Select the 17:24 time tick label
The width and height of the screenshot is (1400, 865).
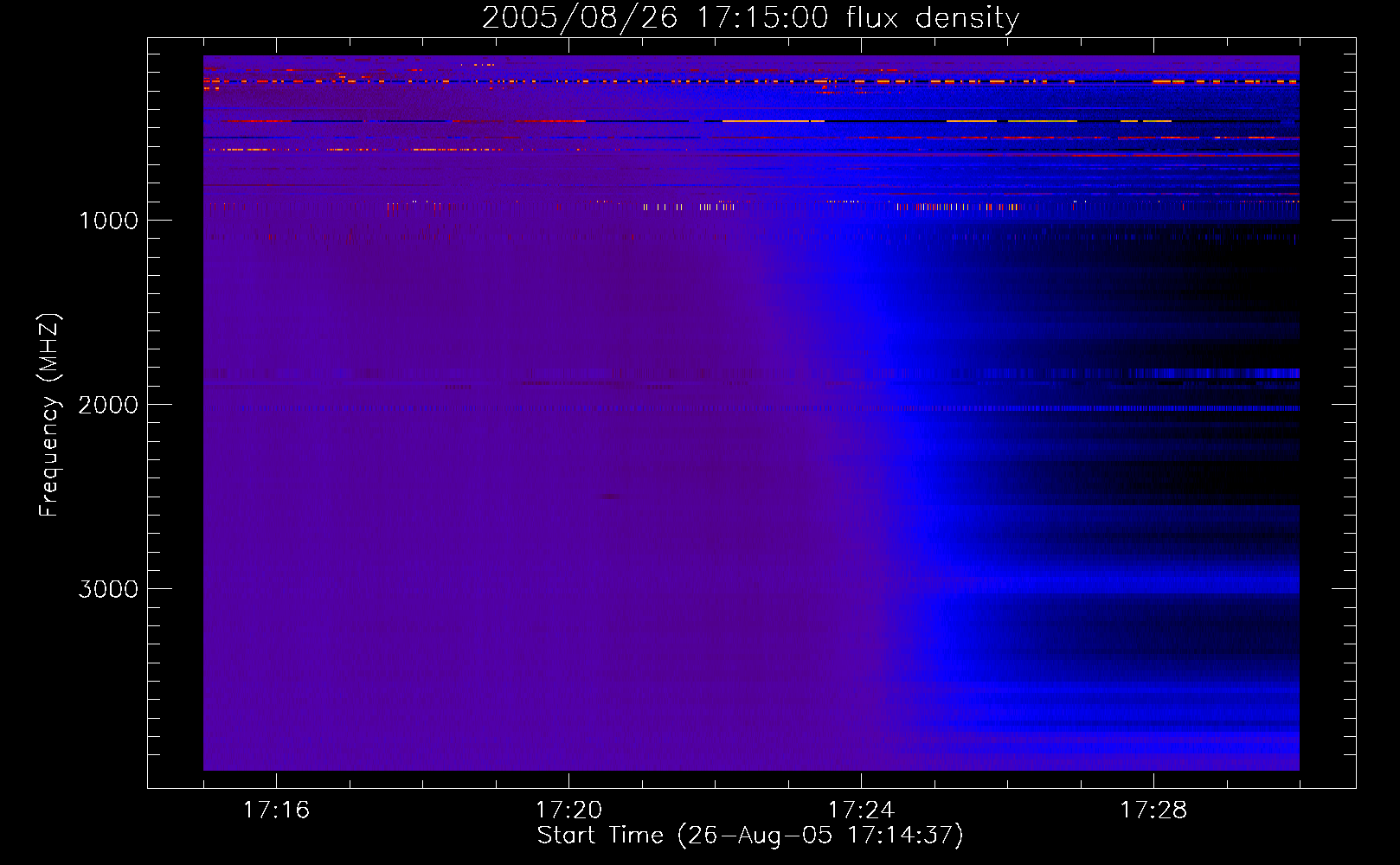(x=861, y=811)
